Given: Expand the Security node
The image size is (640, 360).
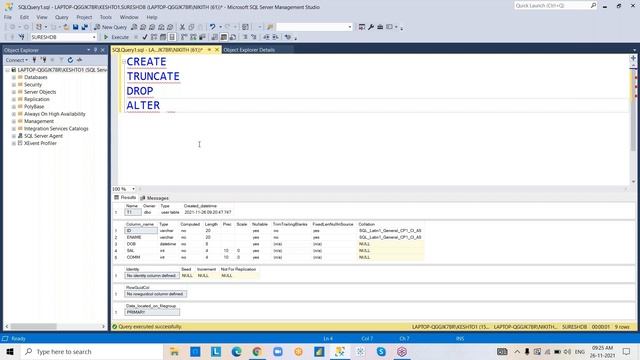Looking at the screenshot, I should [x=13, y=84].
